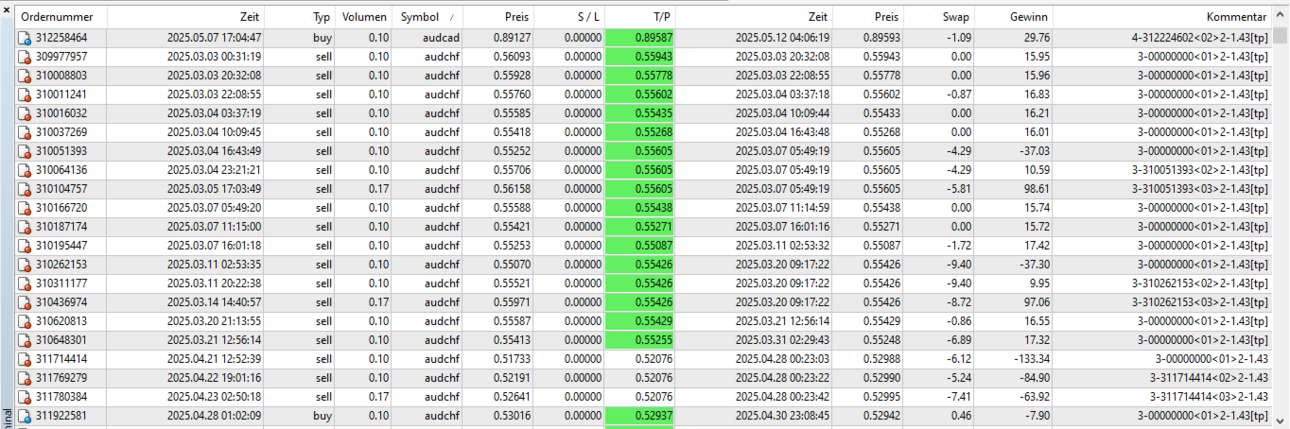The height and width of the screenshot is (429, 1290).
Task: Select the icon beside order 310187174
Action: [24, 227]
